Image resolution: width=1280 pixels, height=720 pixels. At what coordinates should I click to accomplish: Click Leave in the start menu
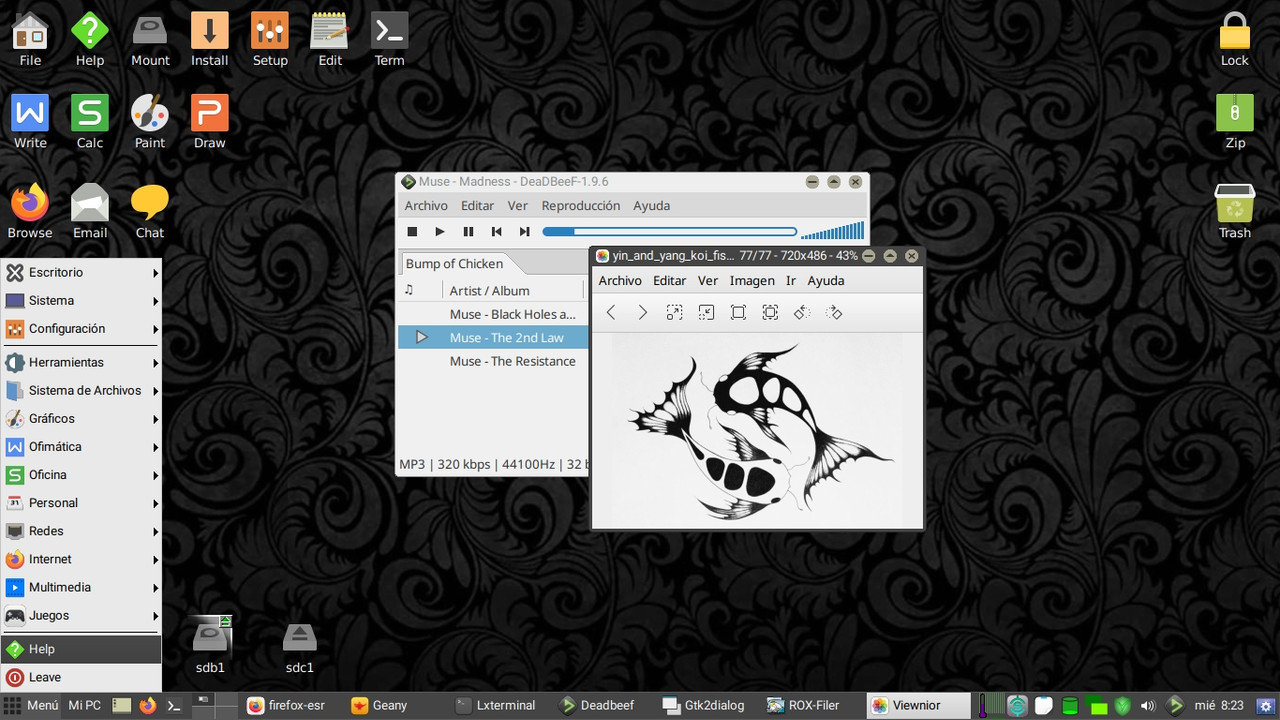click(81, 677)
